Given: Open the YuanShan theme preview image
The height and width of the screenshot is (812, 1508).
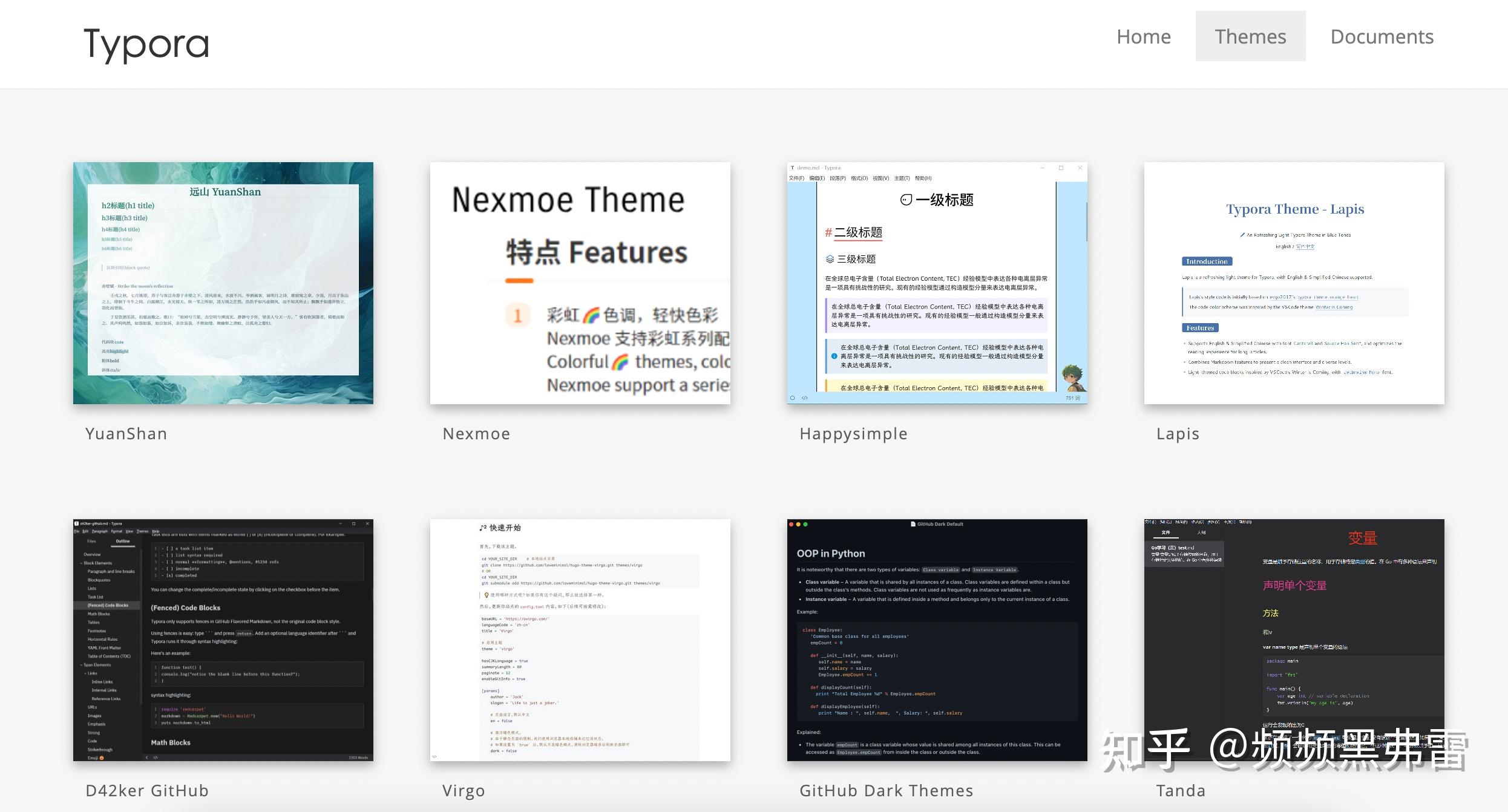Looking at the screenshot, I should (223, 283).
